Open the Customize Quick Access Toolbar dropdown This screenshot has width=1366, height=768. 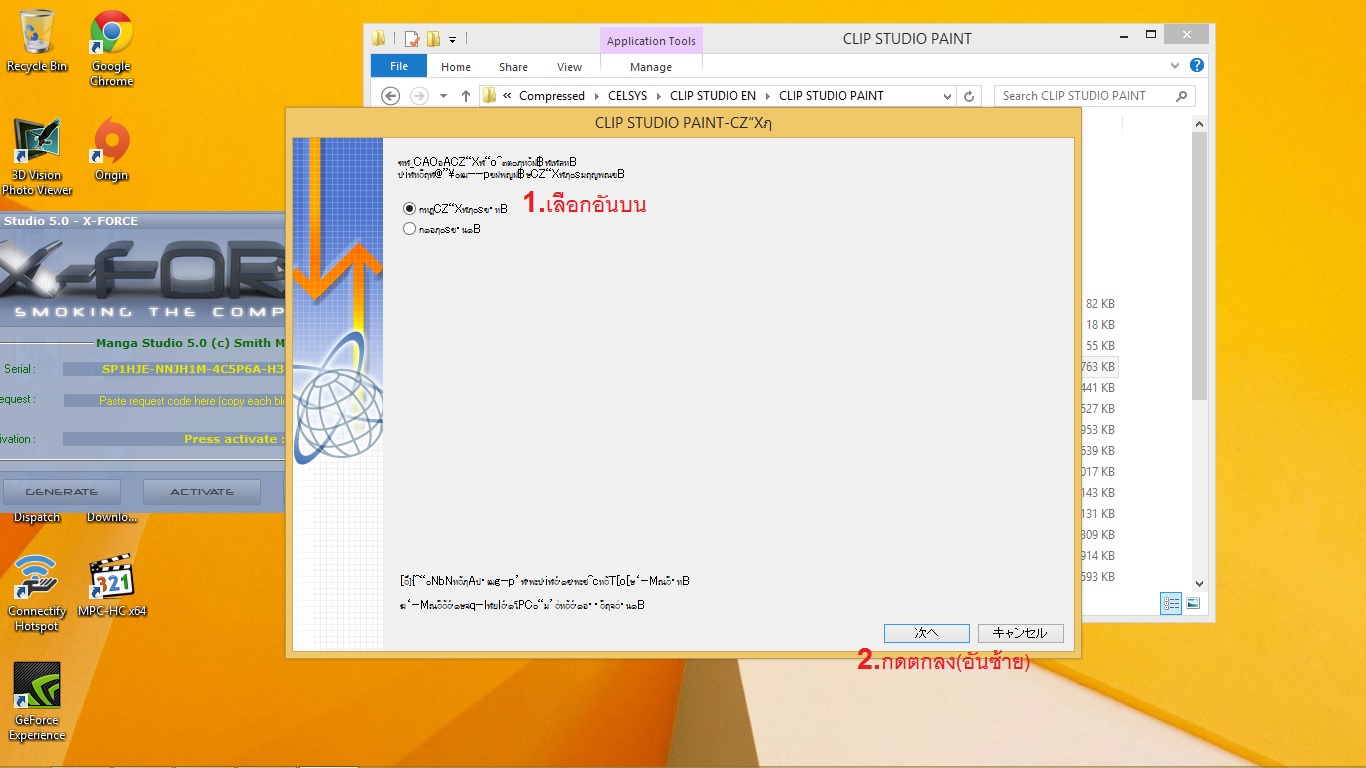[x=452, y=40]
